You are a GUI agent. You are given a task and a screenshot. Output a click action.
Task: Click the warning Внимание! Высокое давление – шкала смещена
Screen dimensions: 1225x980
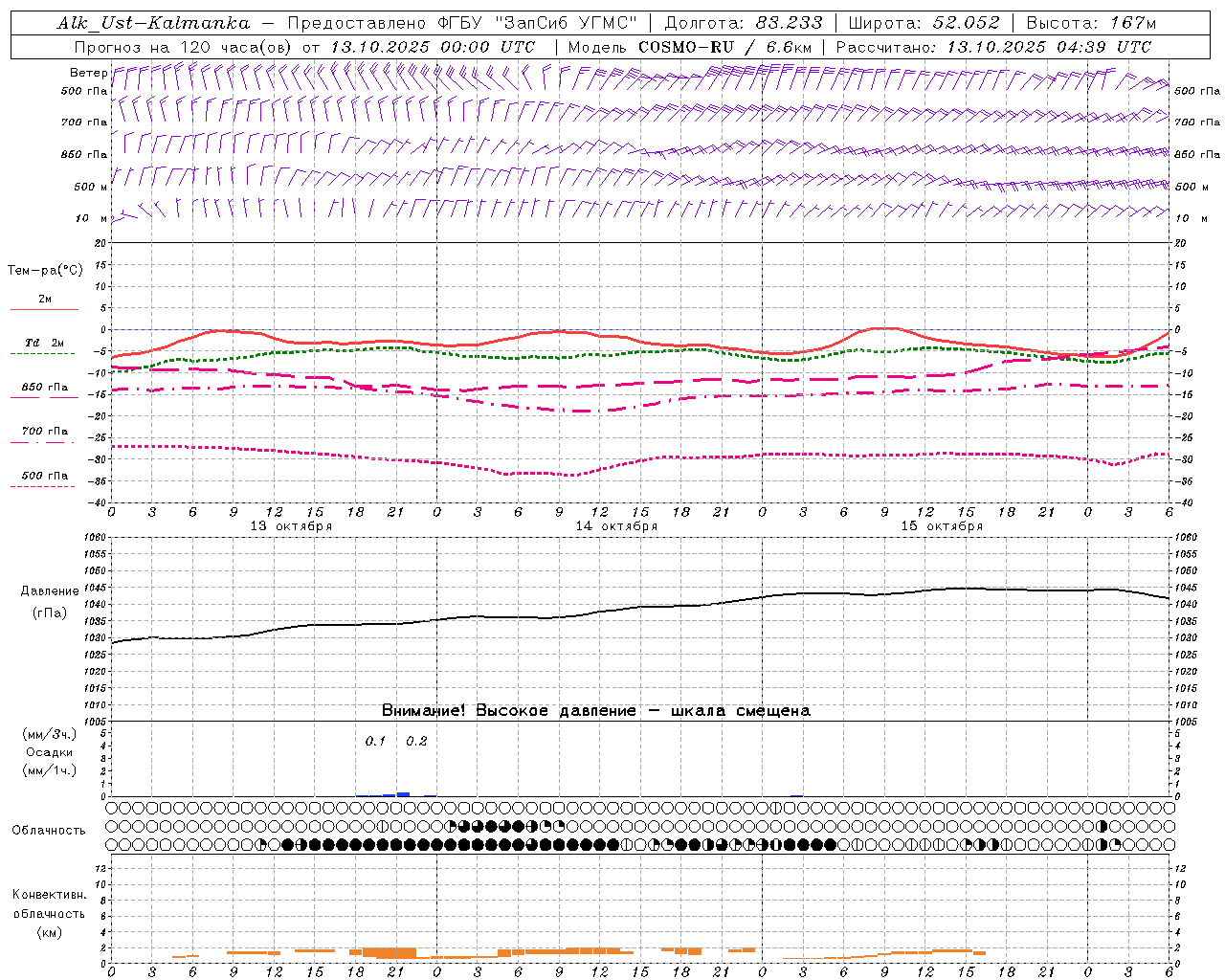[595, 710]
